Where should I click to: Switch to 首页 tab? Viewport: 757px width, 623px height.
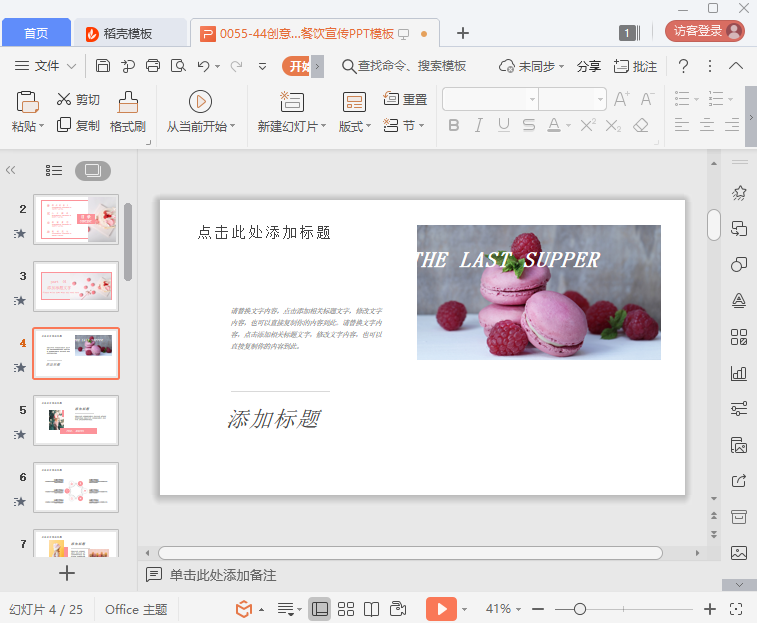tap(36, 33)
